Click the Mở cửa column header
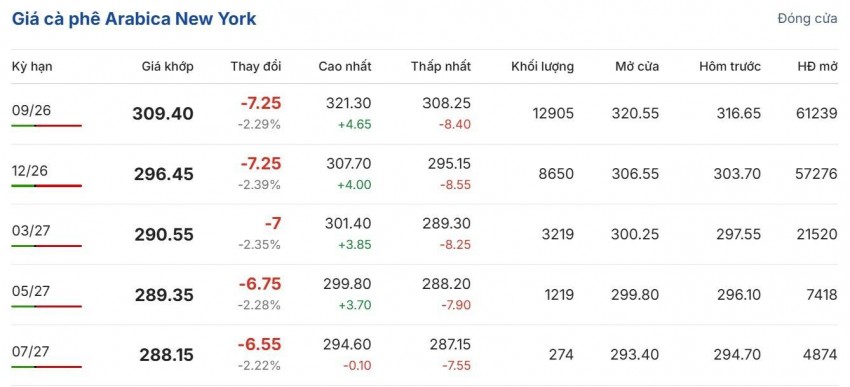This screenshot has width=850, height=387. pos(637,67)
